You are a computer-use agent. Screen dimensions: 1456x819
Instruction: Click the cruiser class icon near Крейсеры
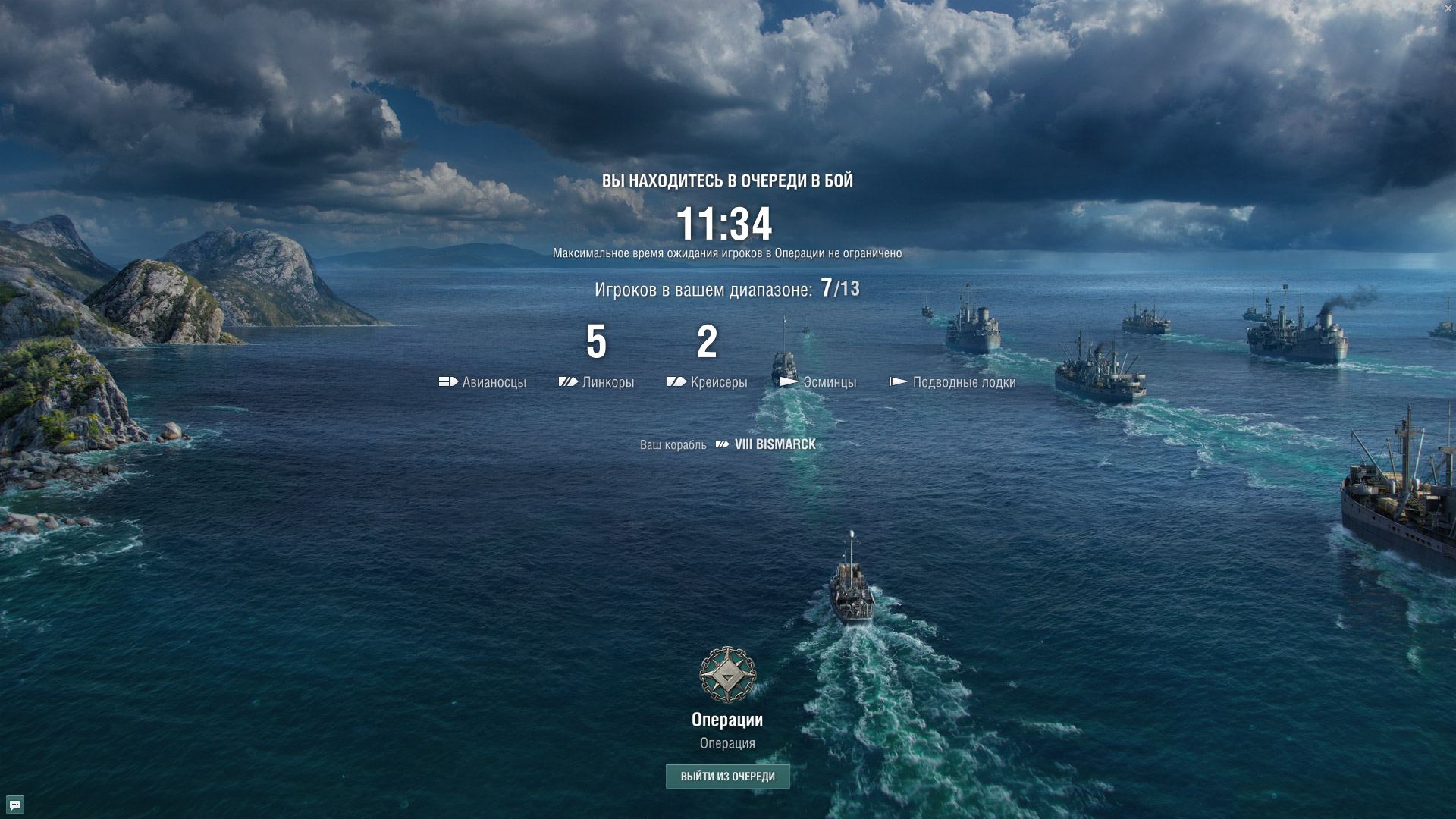(x=676, y=381)
